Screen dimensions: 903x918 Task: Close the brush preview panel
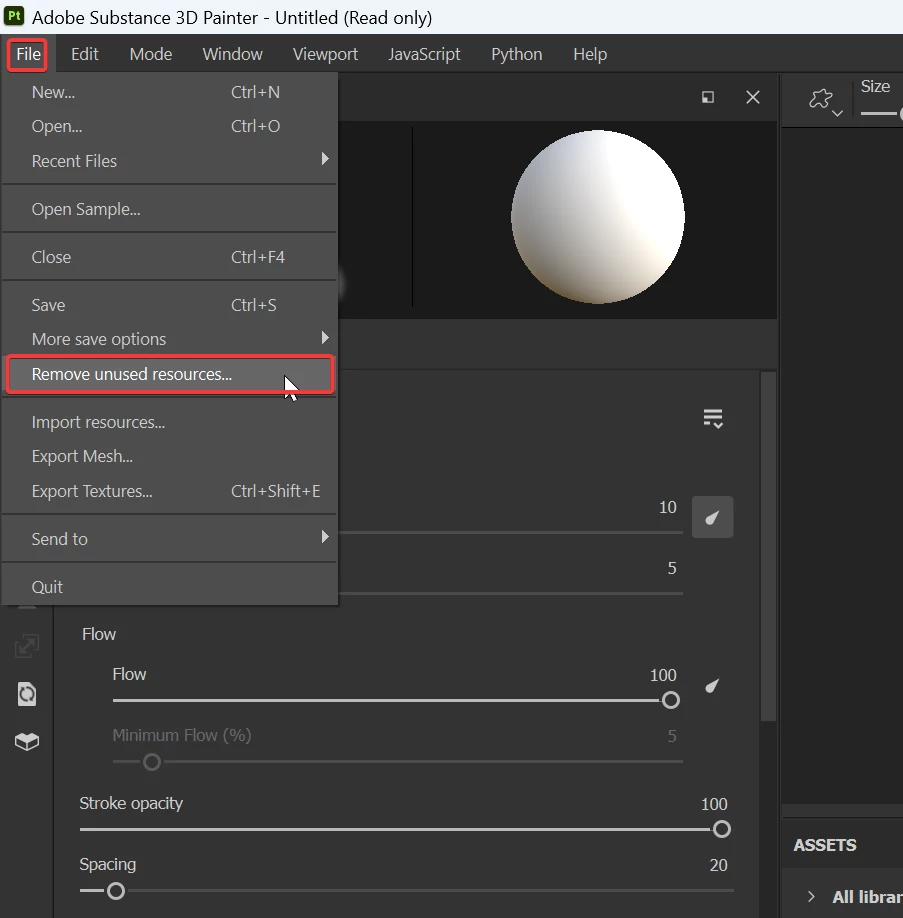click(752, 97)
